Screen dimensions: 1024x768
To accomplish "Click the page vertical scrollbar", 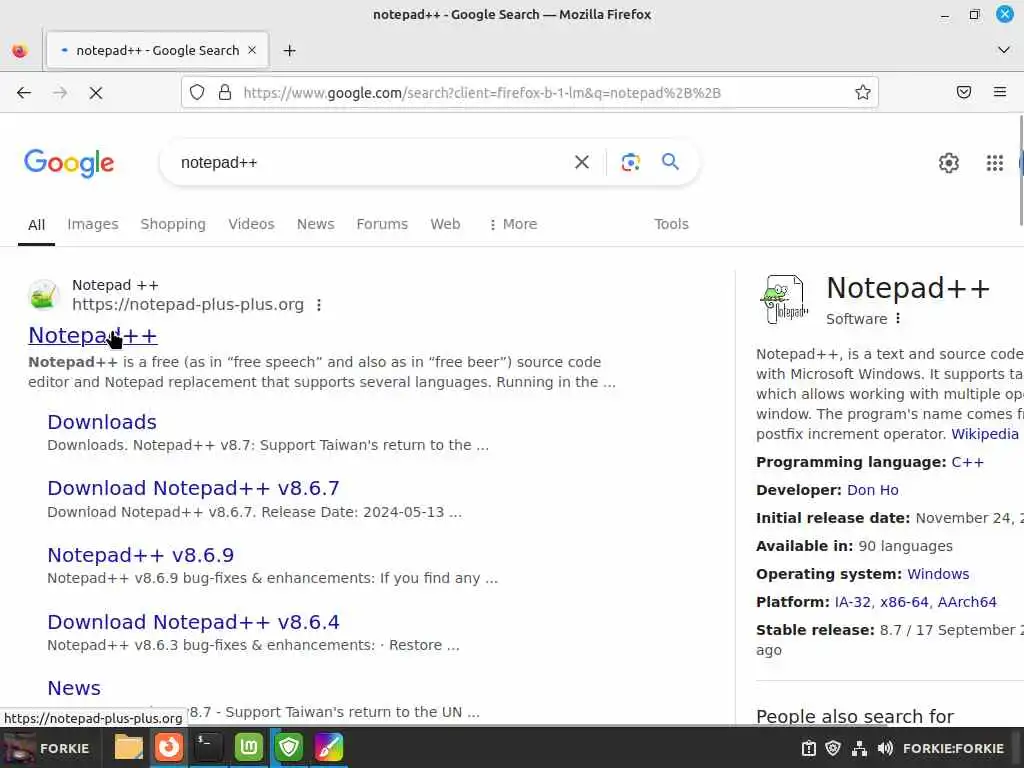I will (1021, 170).
